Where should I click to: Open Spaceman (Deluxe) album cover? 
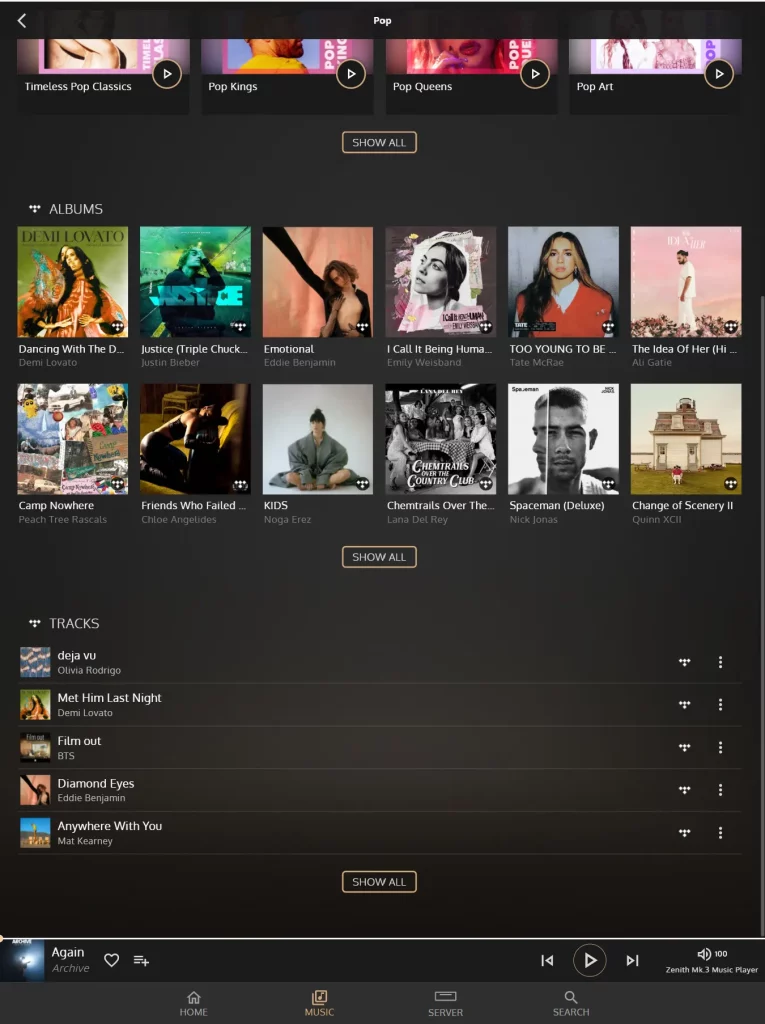pos(563,439)
